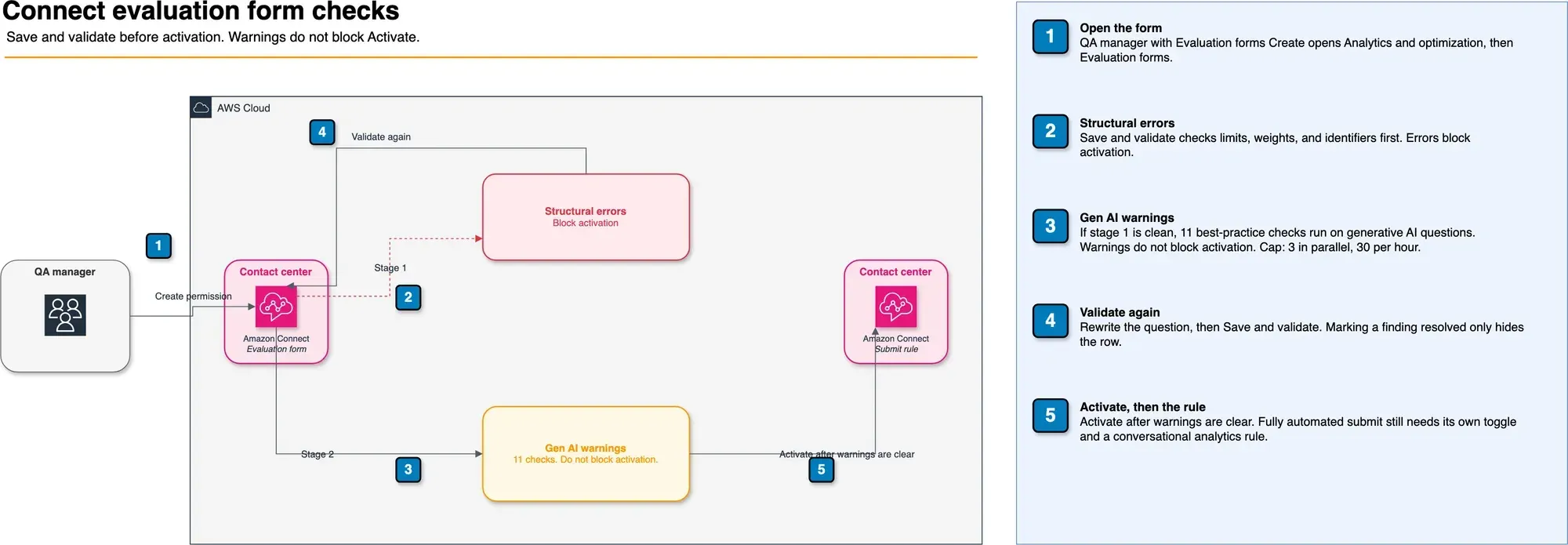Click legend badge 2 beside Structural errors heading
Viewport: 1568px width, 545px height.
coord(1051,132)
